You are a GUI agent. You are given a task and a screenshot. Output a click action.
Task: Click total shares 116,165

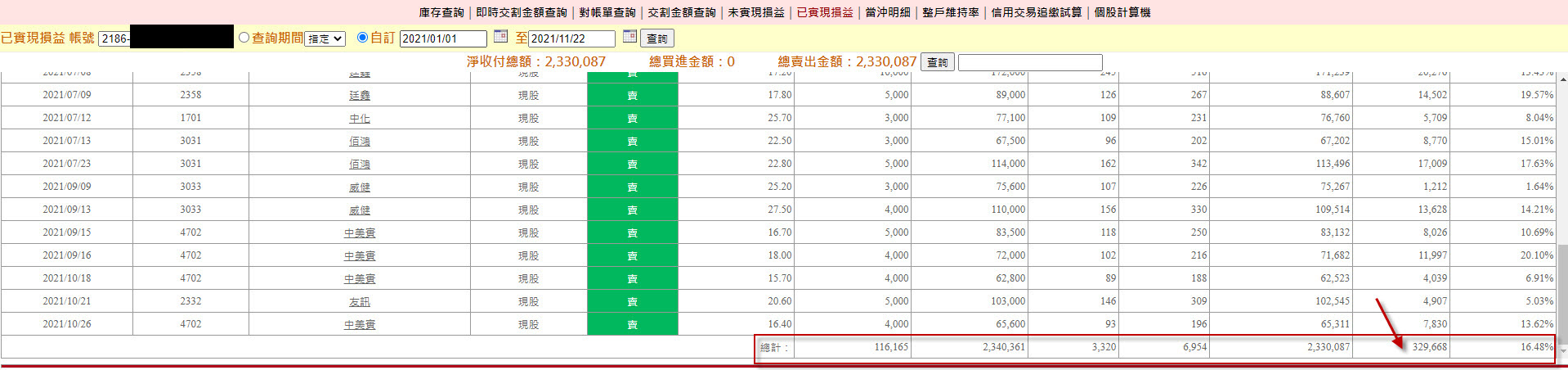pos(891,347)
